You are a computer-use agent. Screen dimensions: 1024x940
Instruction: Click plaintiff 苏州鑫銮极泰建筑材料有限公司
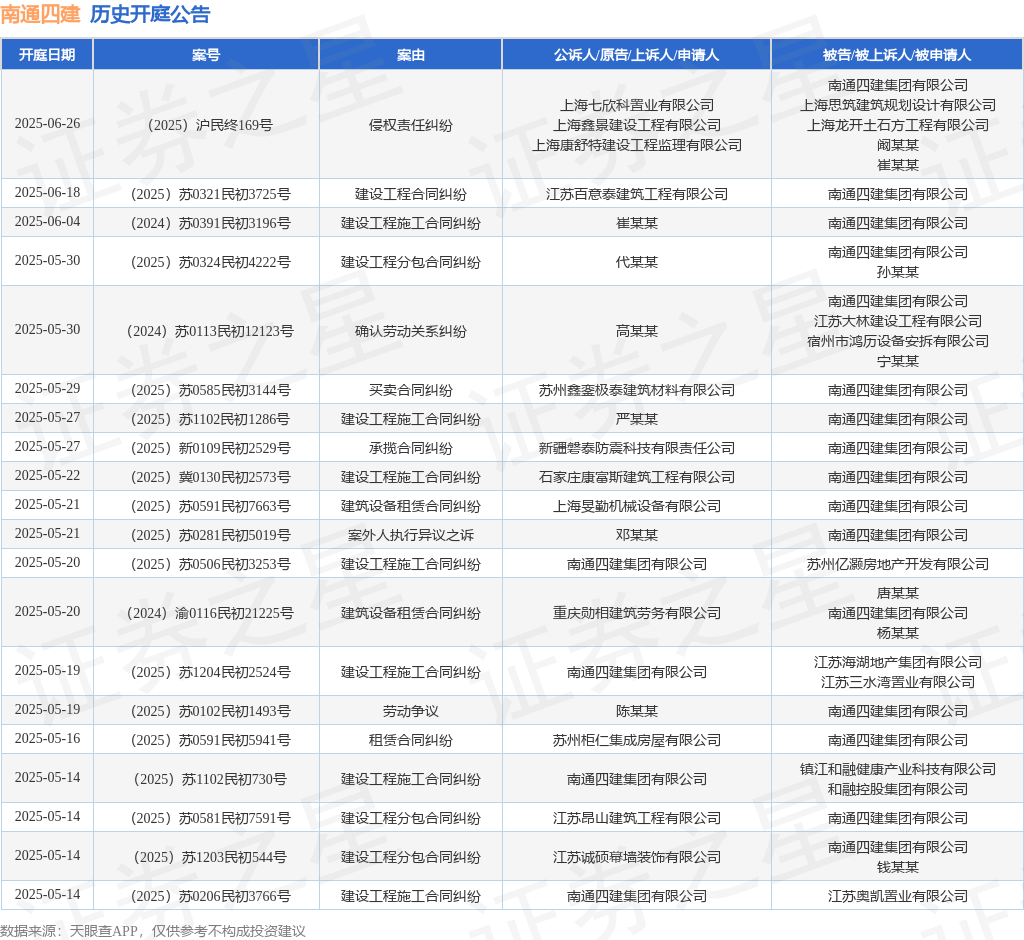click(x=637, y=390)
